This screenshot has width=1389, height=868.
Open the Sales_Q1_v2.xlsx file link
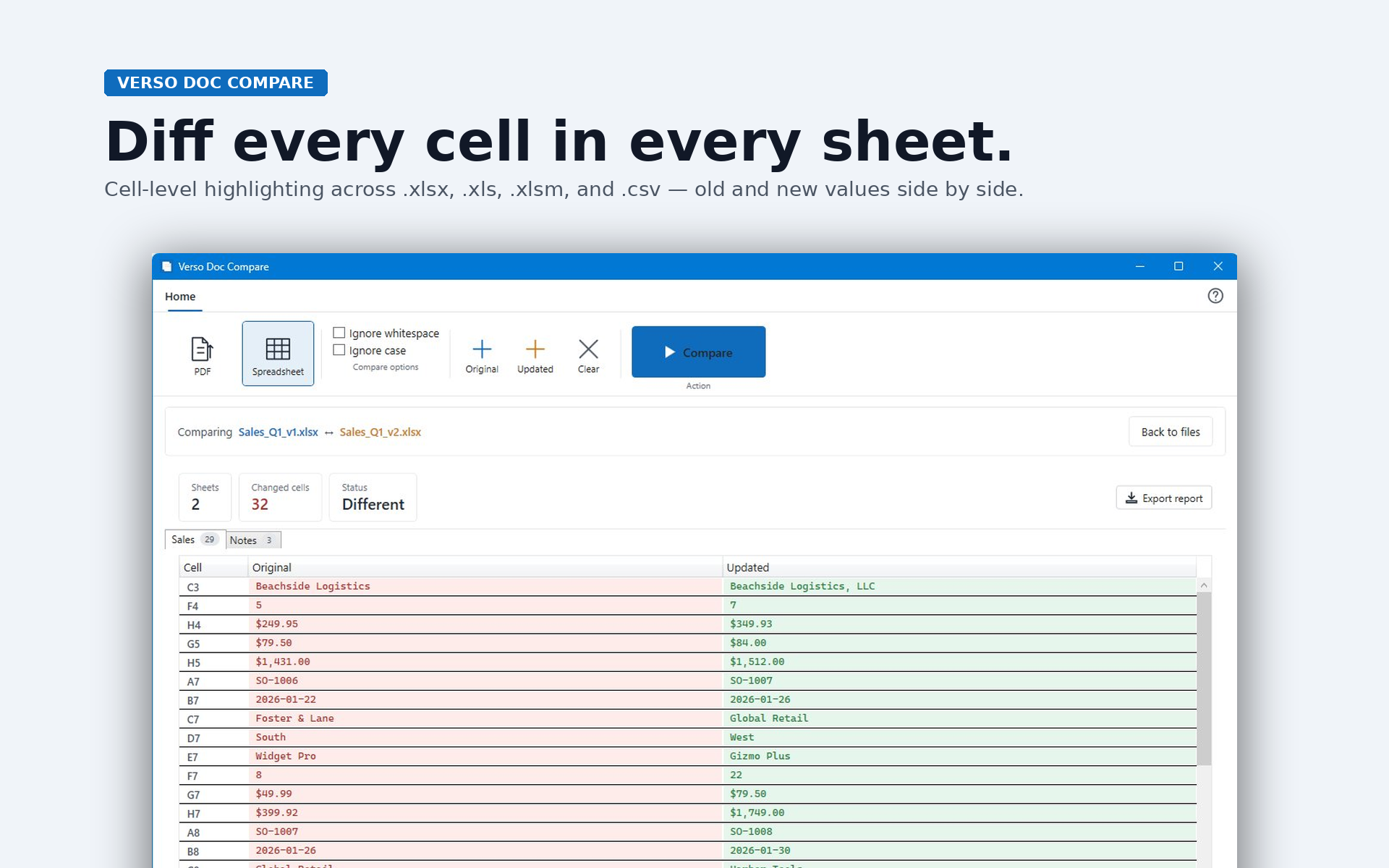381,432
